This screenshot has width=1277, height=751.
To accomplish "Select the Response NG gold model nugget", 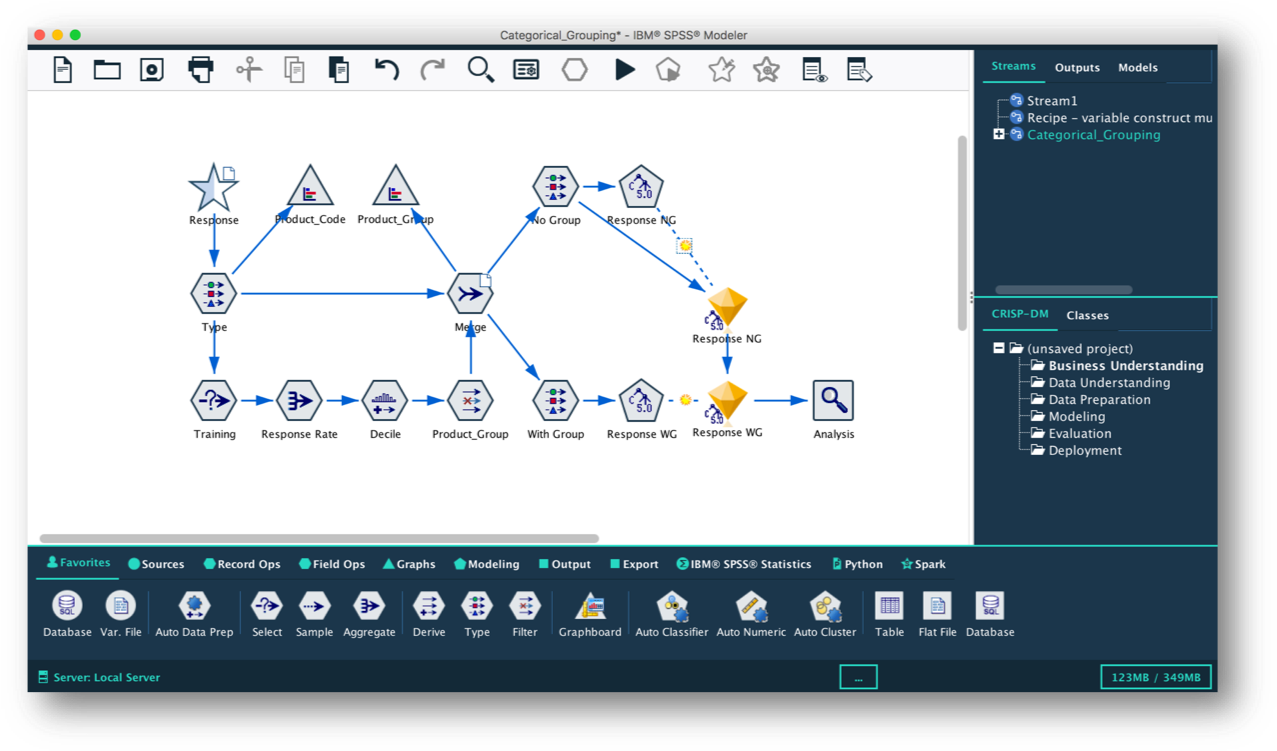I will (x=727, y=309).
